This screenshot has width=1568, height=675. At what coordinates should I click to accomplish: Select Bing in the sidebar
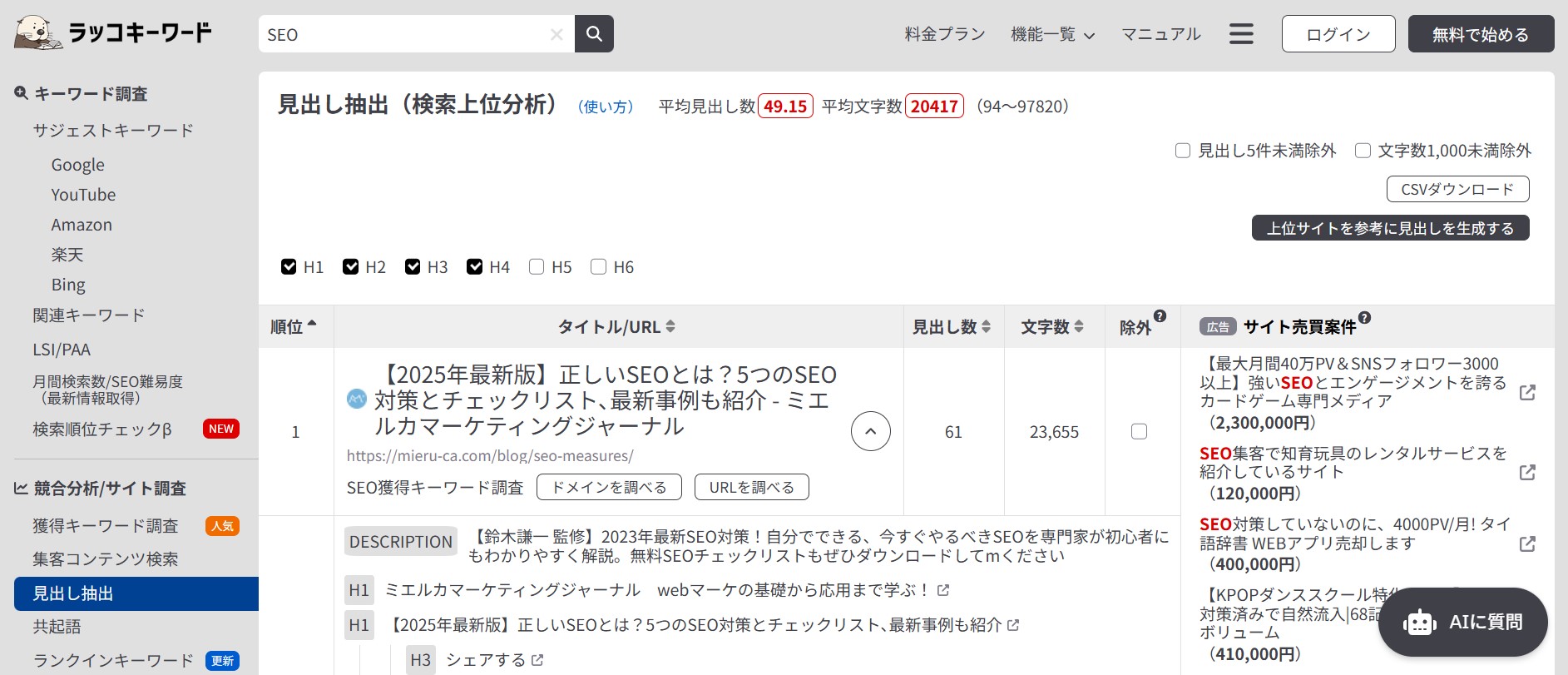coord(68,285)
